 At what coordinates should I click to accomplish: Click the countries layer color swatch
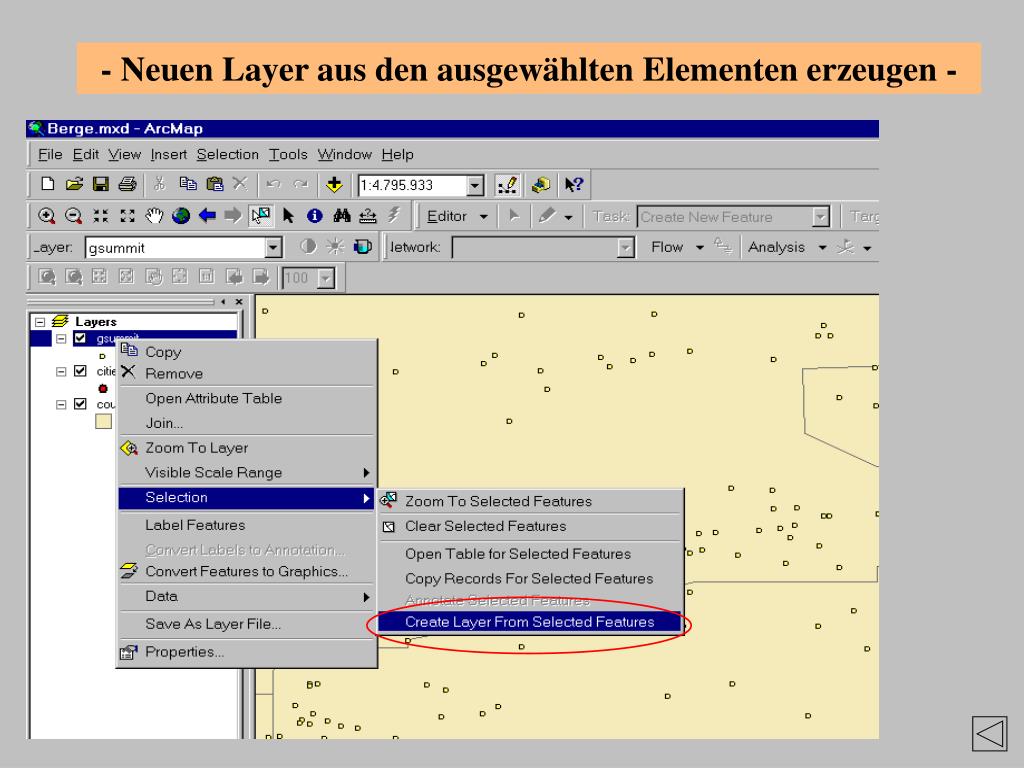103,421
